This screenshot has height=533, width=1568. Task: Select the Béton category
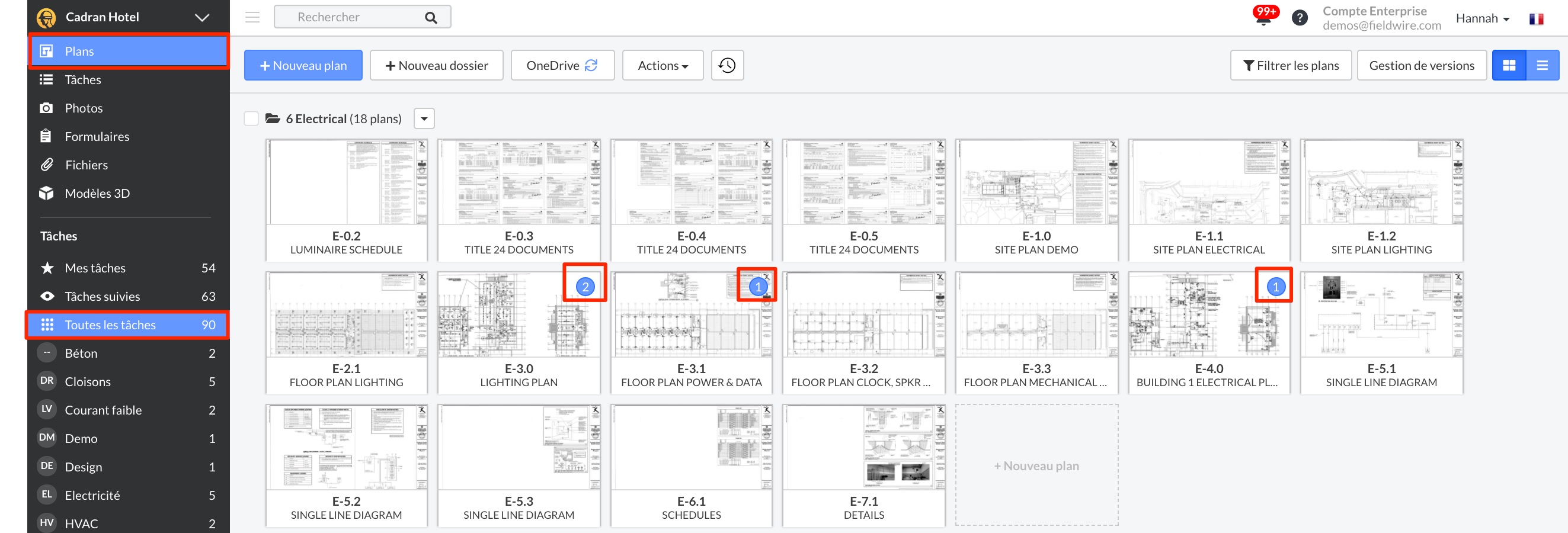coord(129,353)
